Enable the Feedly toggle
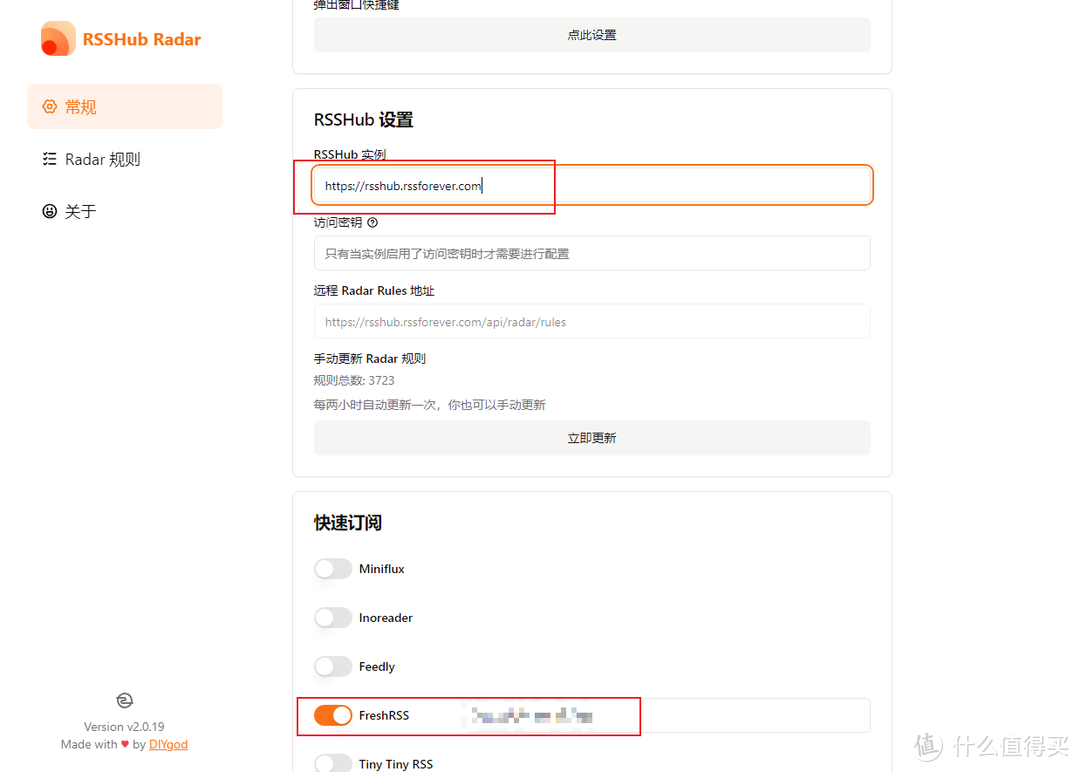The height and width of the screenshot is (772, 1080). [333, 667]
